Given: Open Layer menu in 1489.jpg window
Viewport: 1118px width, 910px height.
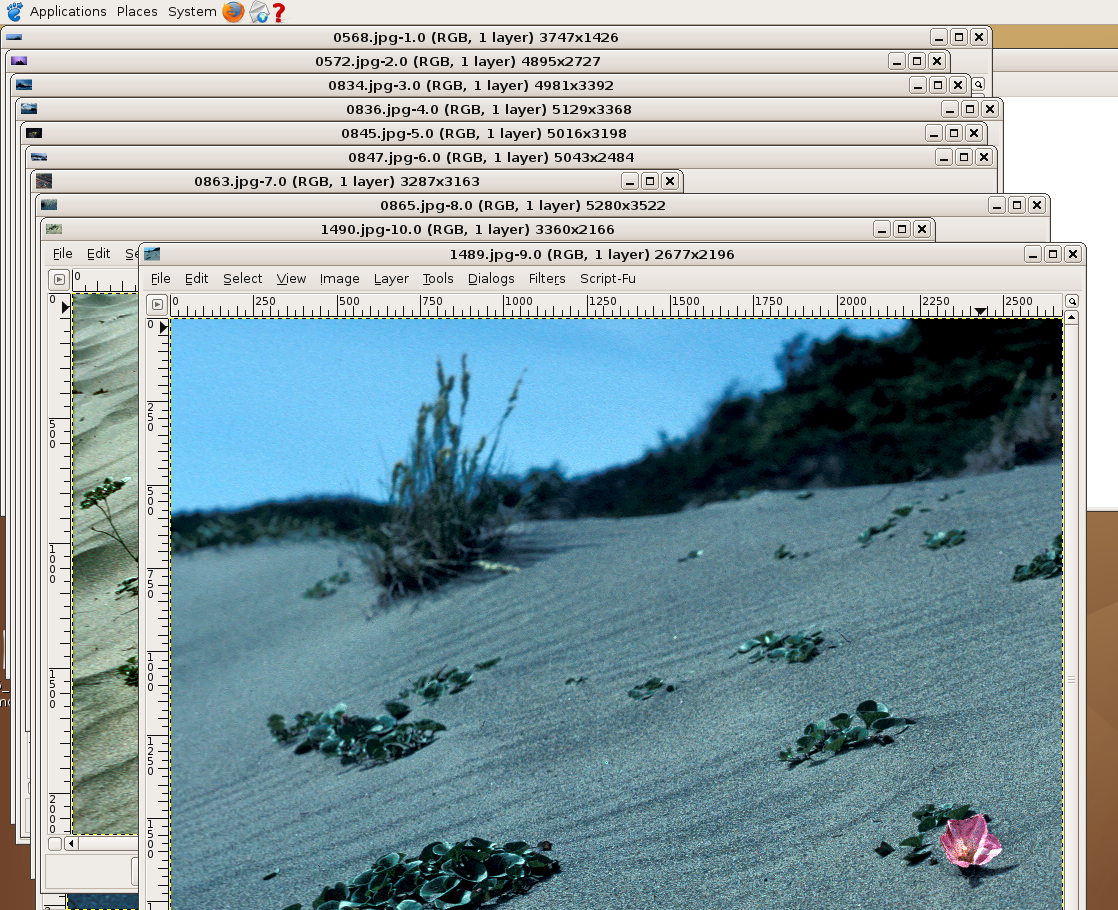Looking at the screenshot, I should tap(391, 279).
